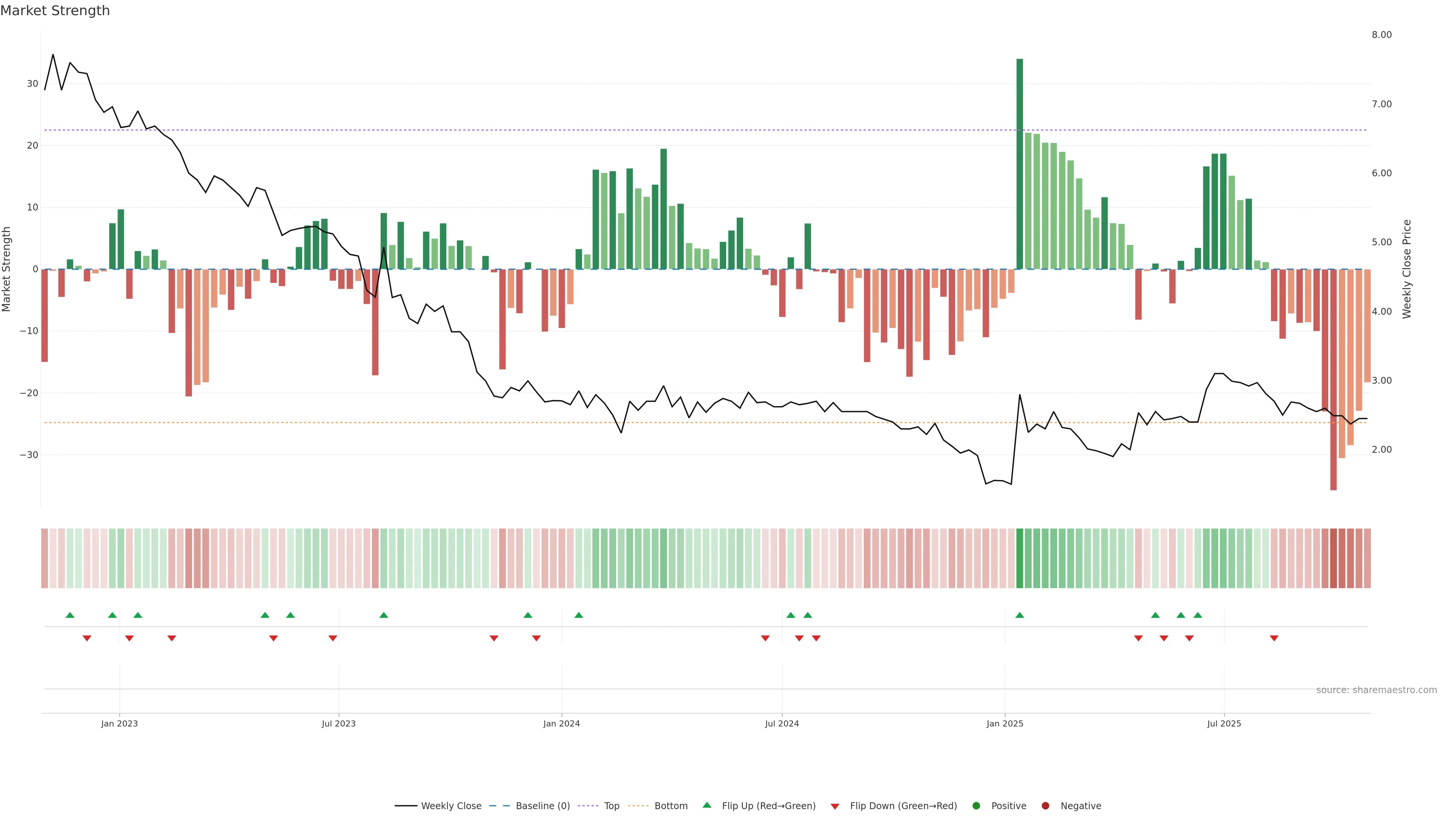Click the Flip Up green triangle legend icon
The image size is (1456, 819).
pos(706,805)
